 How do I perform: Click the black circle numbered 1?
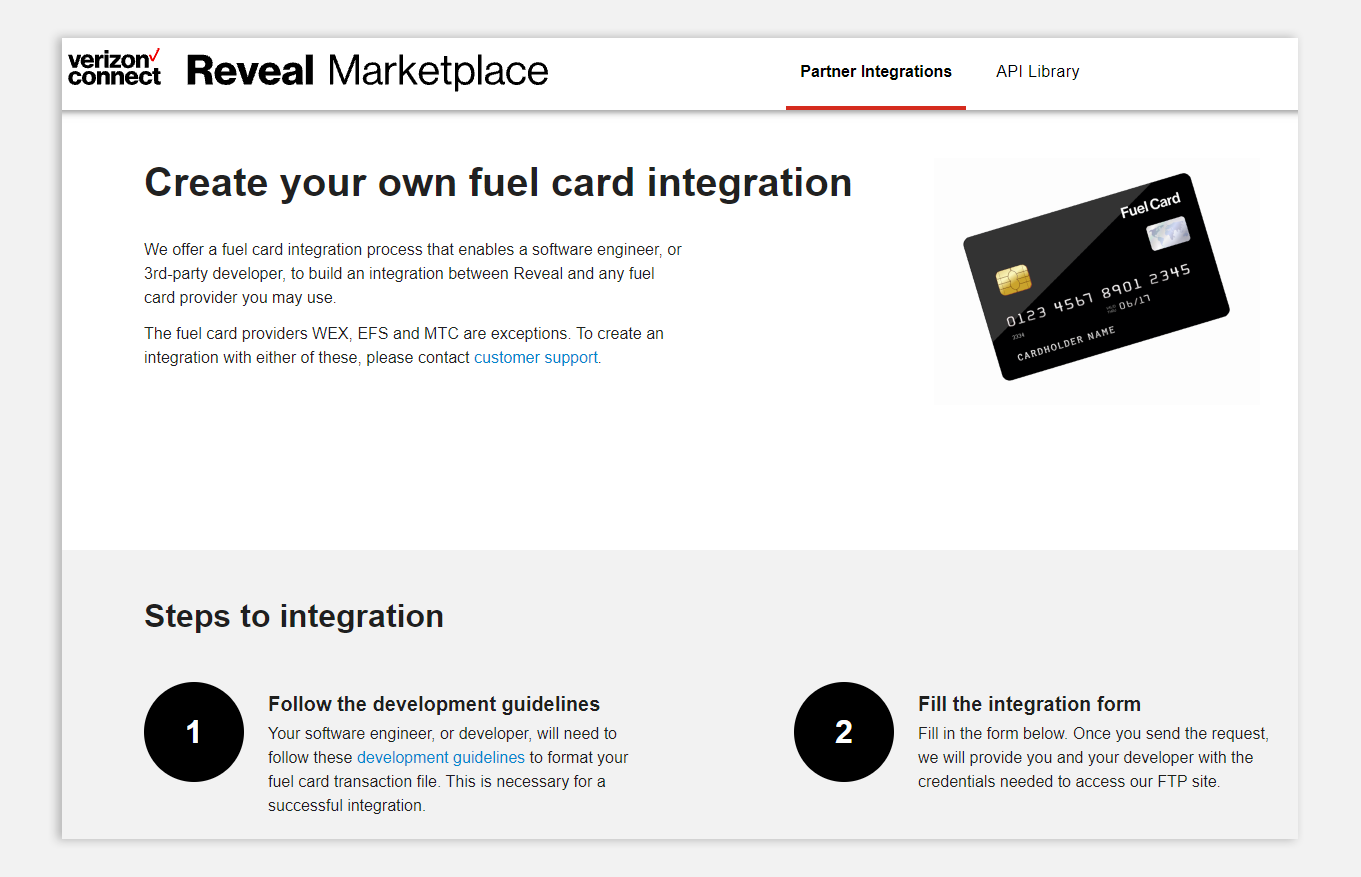tap(193, 732)
